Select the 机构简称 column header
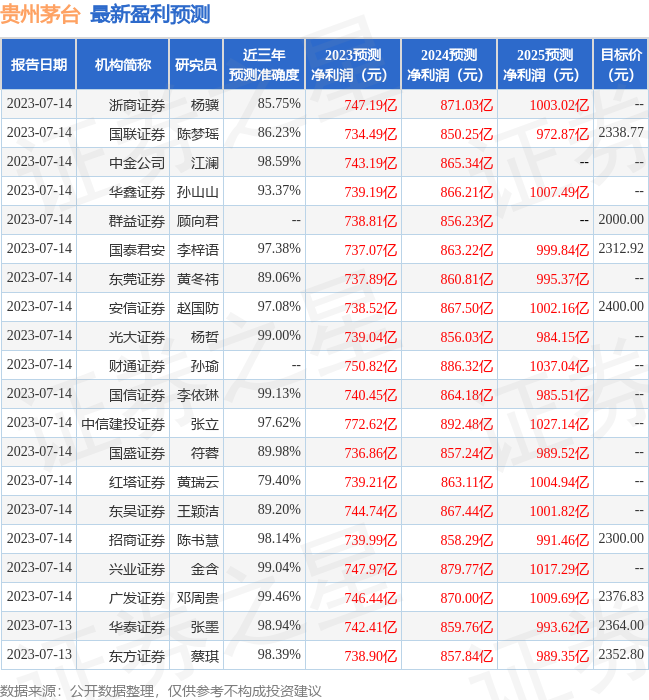Viewport: 649px width, 700px height. click(123, 64)
